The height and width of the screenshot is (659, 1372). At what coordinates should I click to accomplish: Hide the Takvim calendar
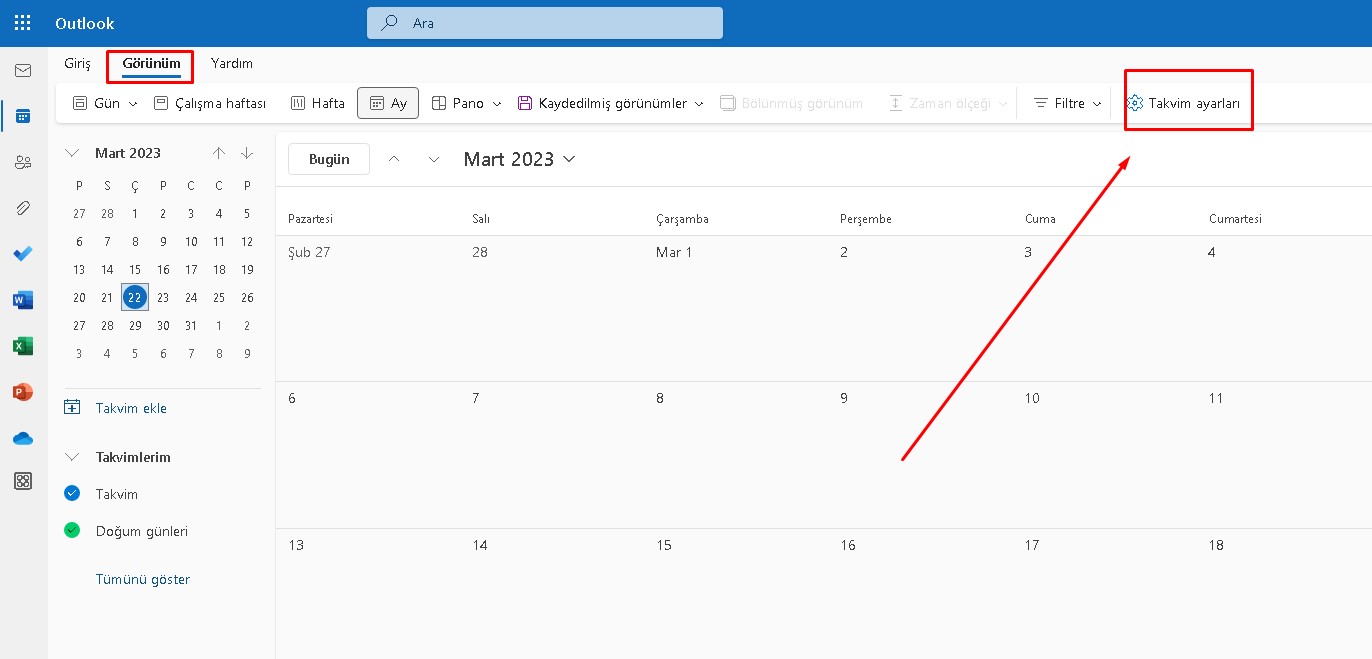point(71,493)
